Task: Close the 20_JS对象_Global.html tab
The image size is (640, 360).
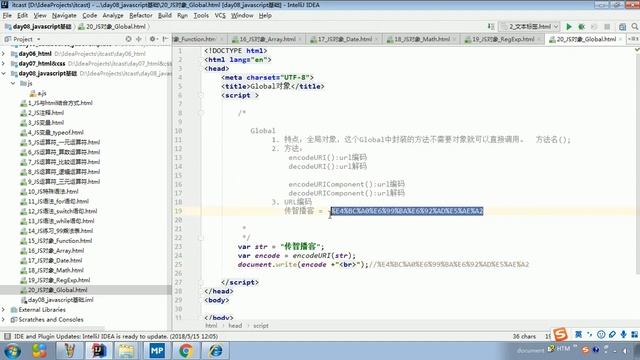Action: pos(620,39)
